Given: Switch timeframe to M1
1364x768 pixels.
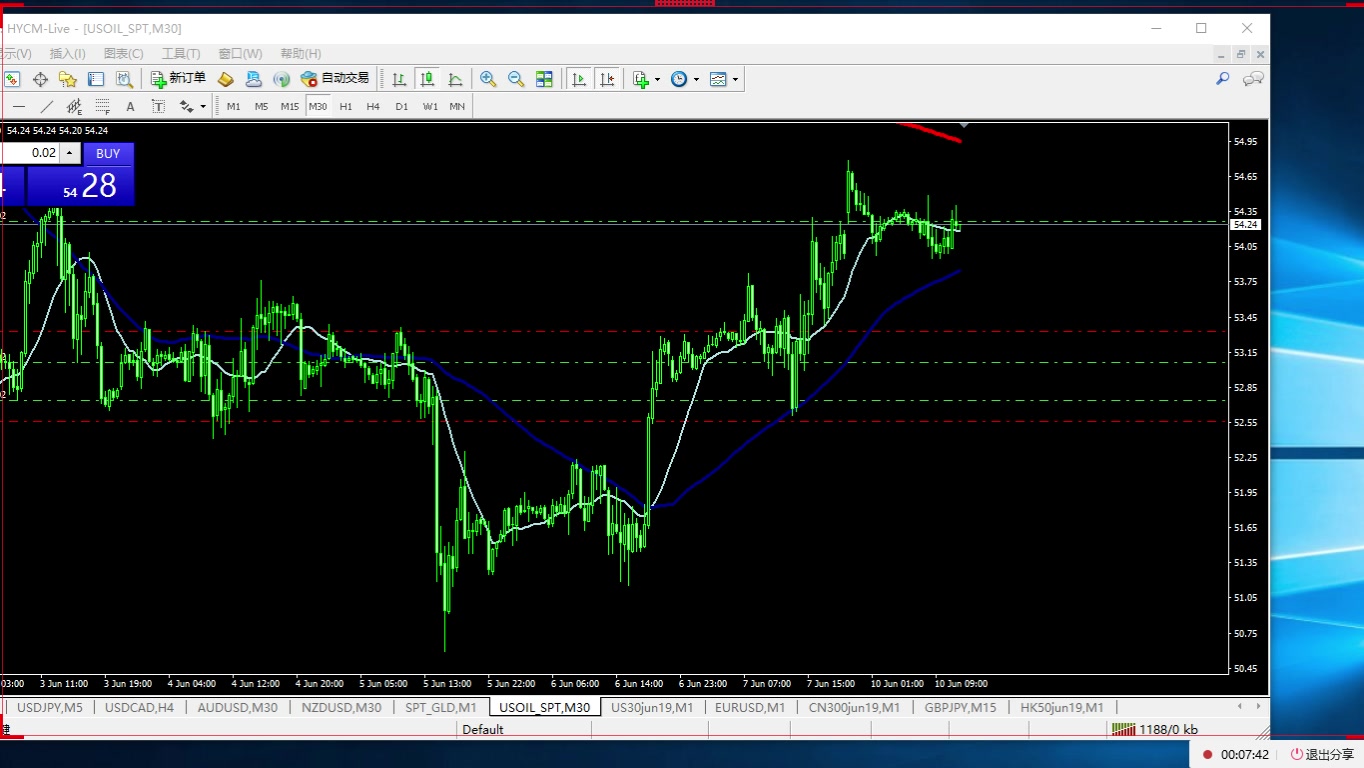Looking at the screenshot, I should coord(233,106).
